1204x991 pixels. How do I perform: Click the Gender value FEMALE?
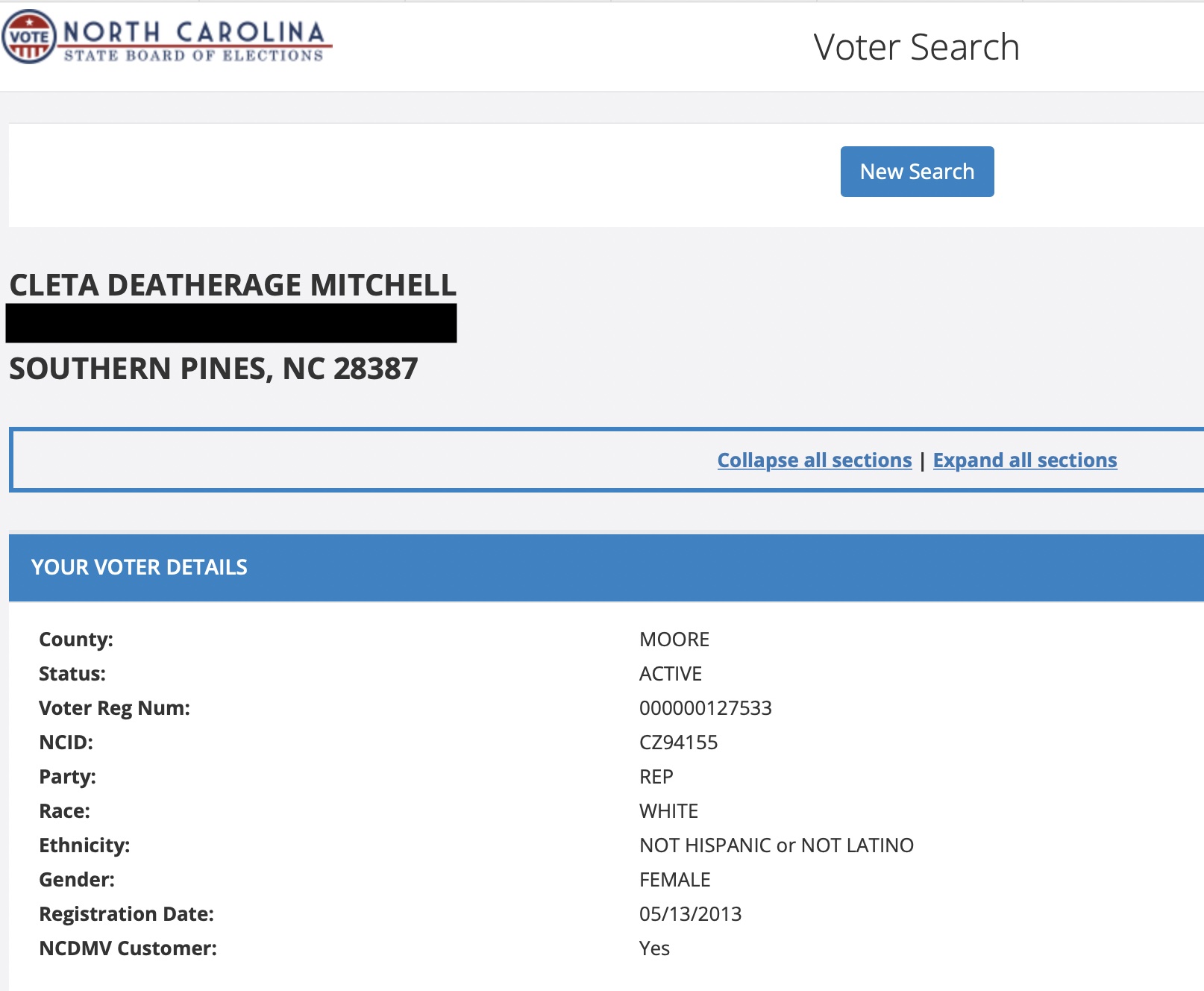pos(675,880)
